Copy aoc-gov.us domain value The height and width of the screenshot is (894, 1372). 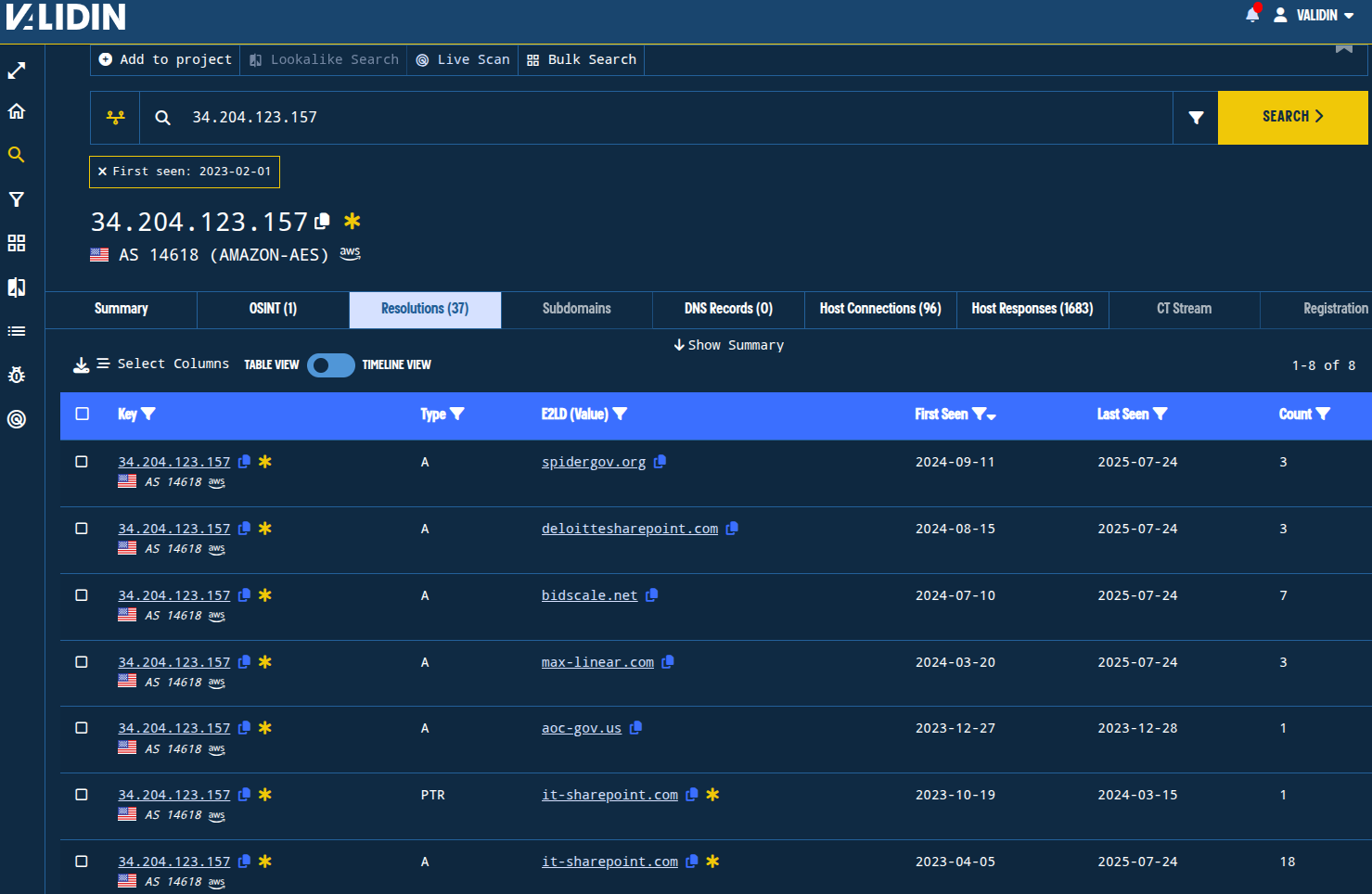[635, 728]
